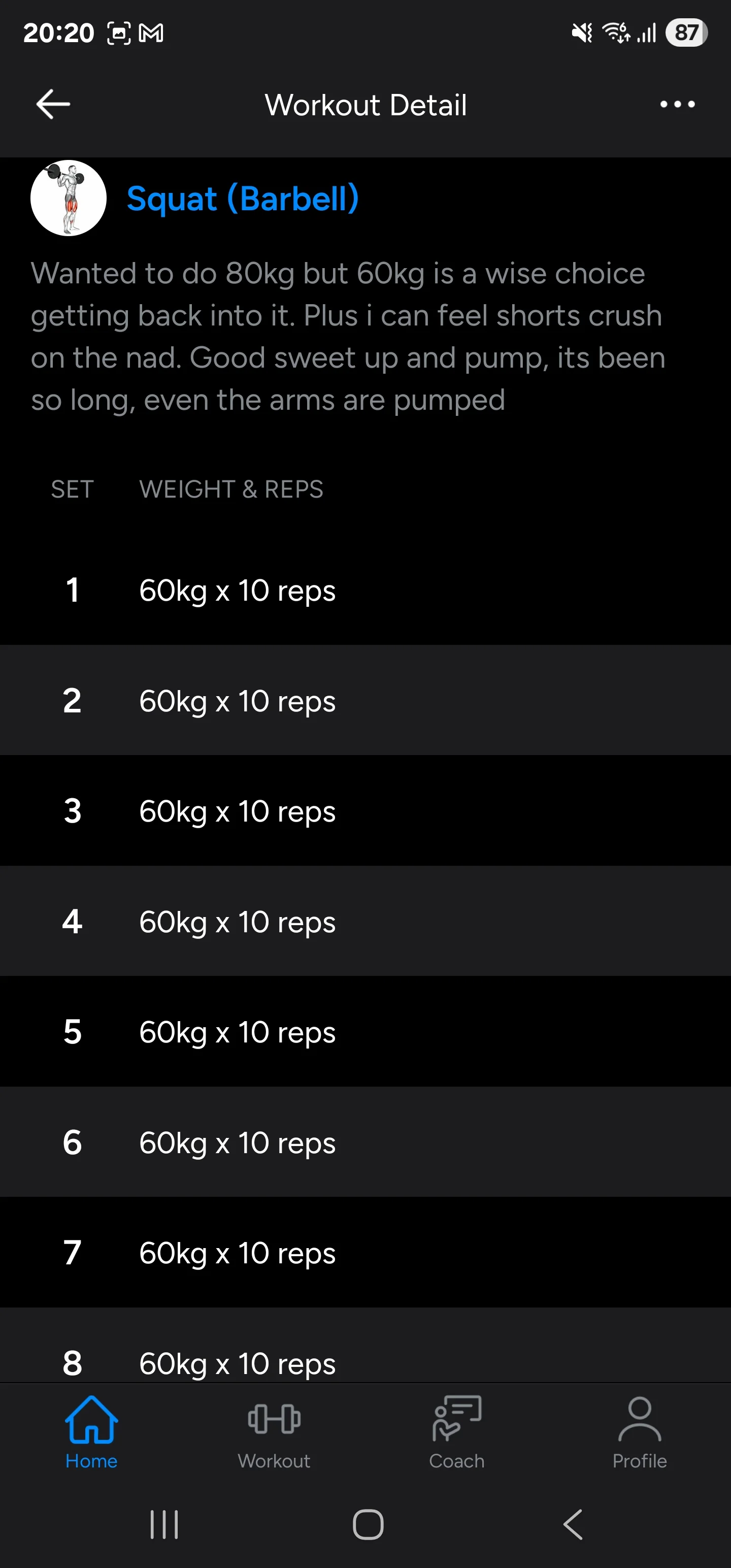Open the three-dot more options menu
The width and height of the screenshot is (731, 1568).
click(677, 105)
